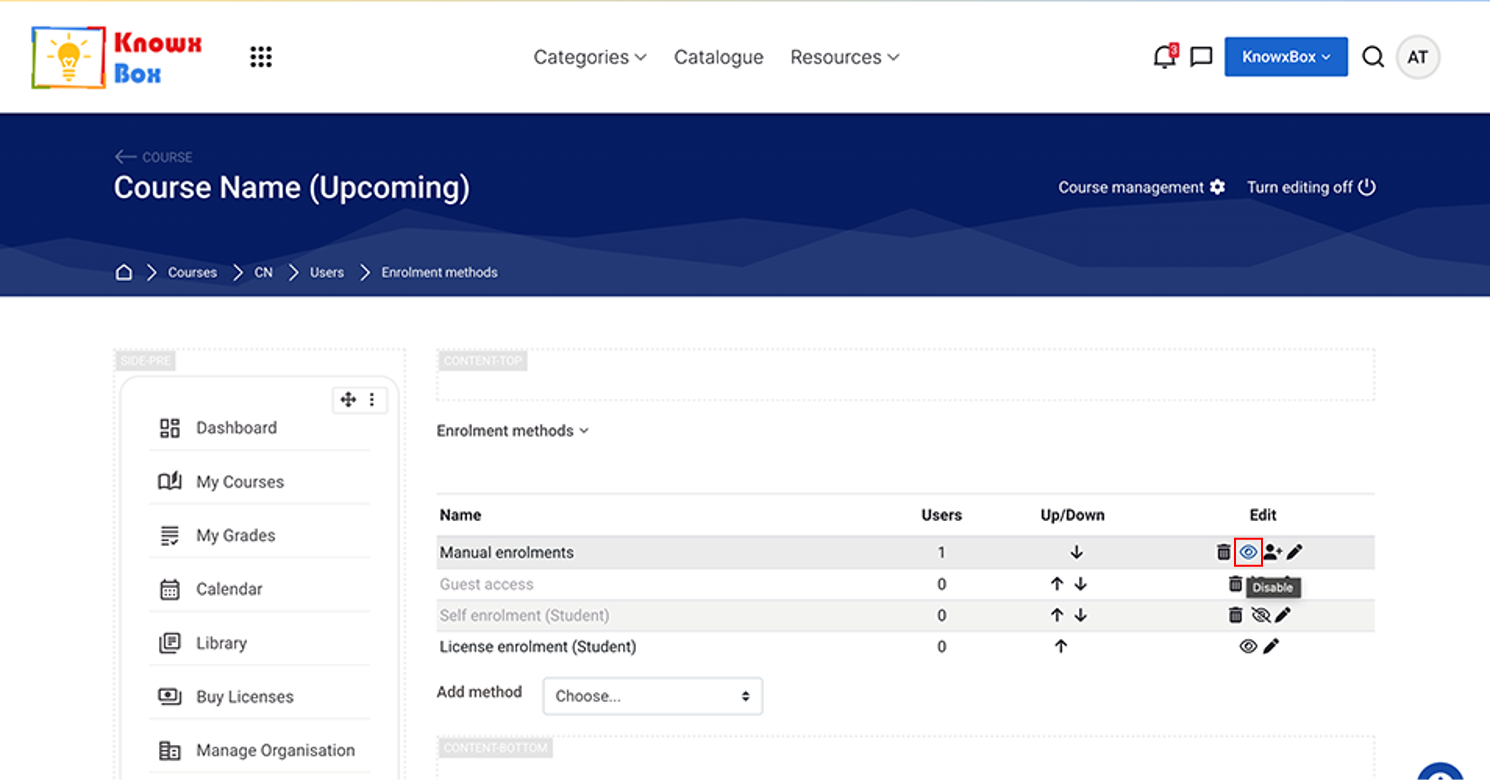Move Self enrolment (Student) up
The width and height of the screenshot is (1490, 780).
click(1057, 615)
